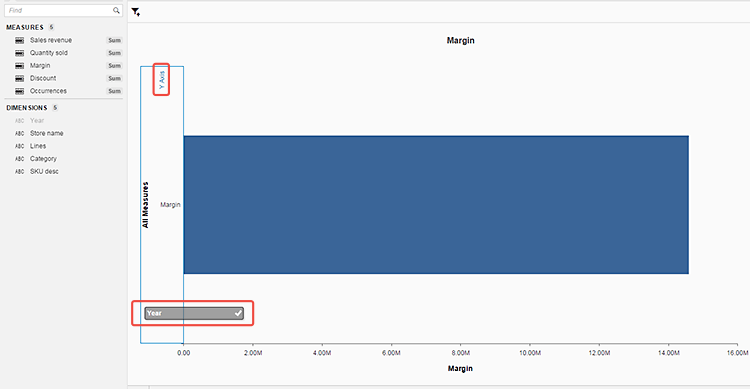Select the Year dimension in the list
750x389 pixels.
(37, 121)
